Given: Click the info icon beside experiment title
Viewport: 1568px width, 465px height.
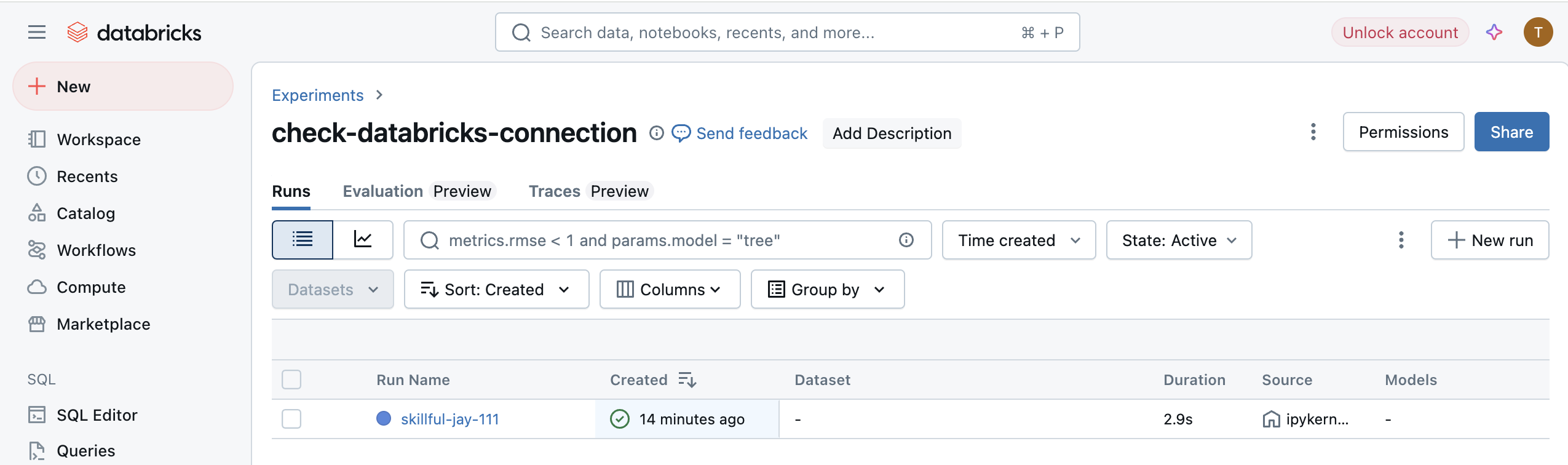Looking at the screenshot, I should click(656, 133).
